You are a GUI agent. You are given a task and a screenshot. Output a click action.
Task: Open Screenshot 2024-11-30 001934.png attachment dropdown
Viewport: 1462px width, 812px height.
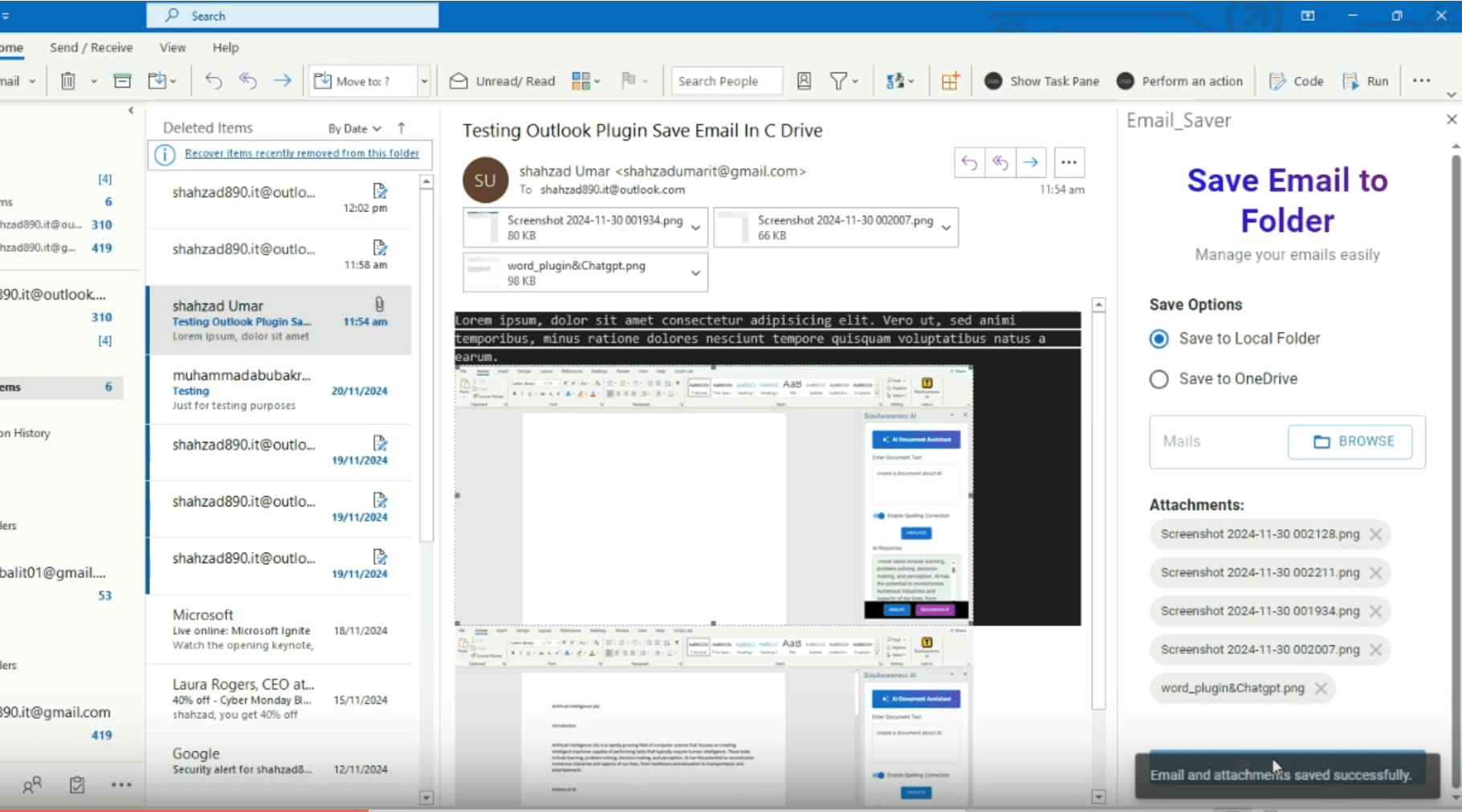tap(695, 228)
